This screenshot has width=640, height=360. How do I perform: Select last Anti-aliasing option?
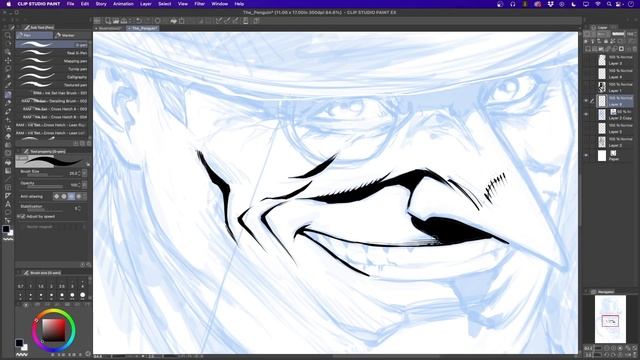click(x=79, y=196)
